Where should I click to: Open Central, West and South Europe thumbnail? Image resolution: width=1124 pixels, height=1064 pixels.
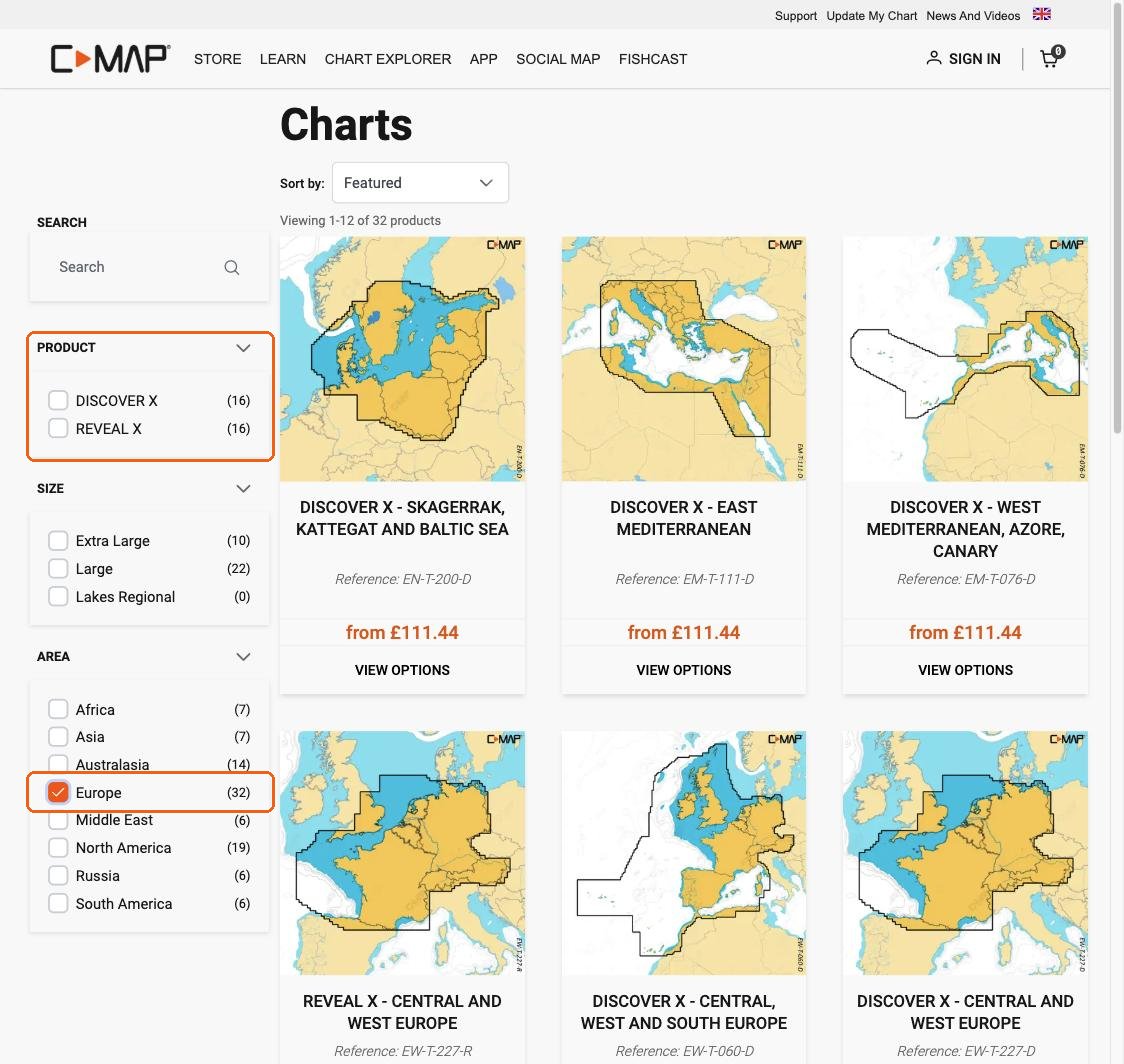pyautogui.click(x=683, y=852)
